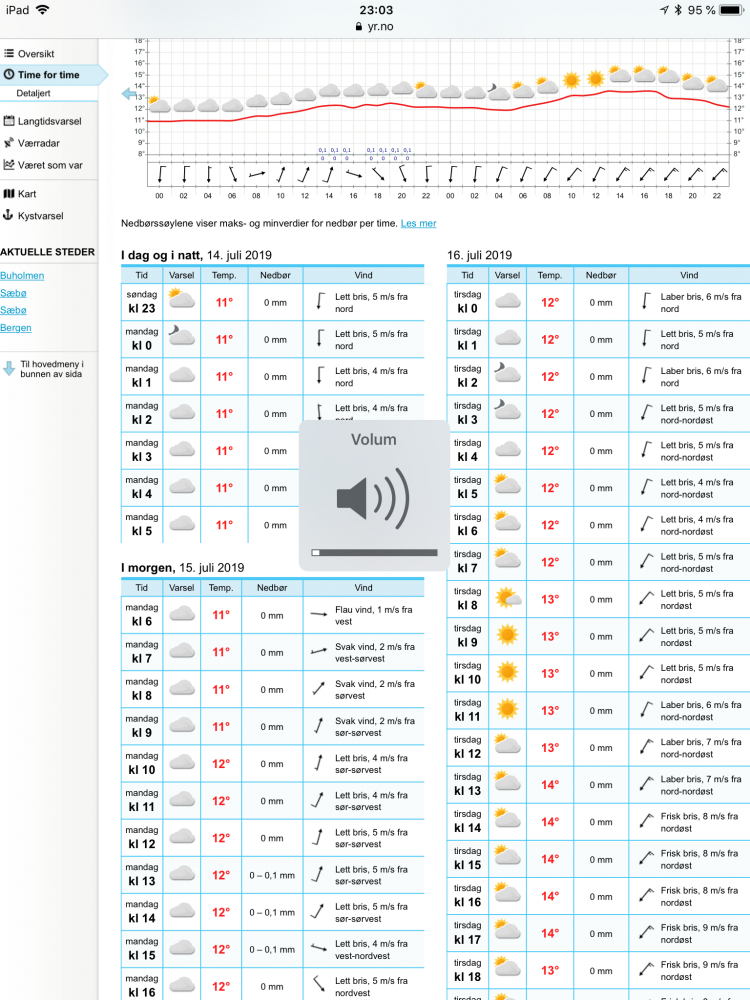Screen dimensions: 750x1000
Task: Click the chart icon beside Været som var
Action: [9, 165]
